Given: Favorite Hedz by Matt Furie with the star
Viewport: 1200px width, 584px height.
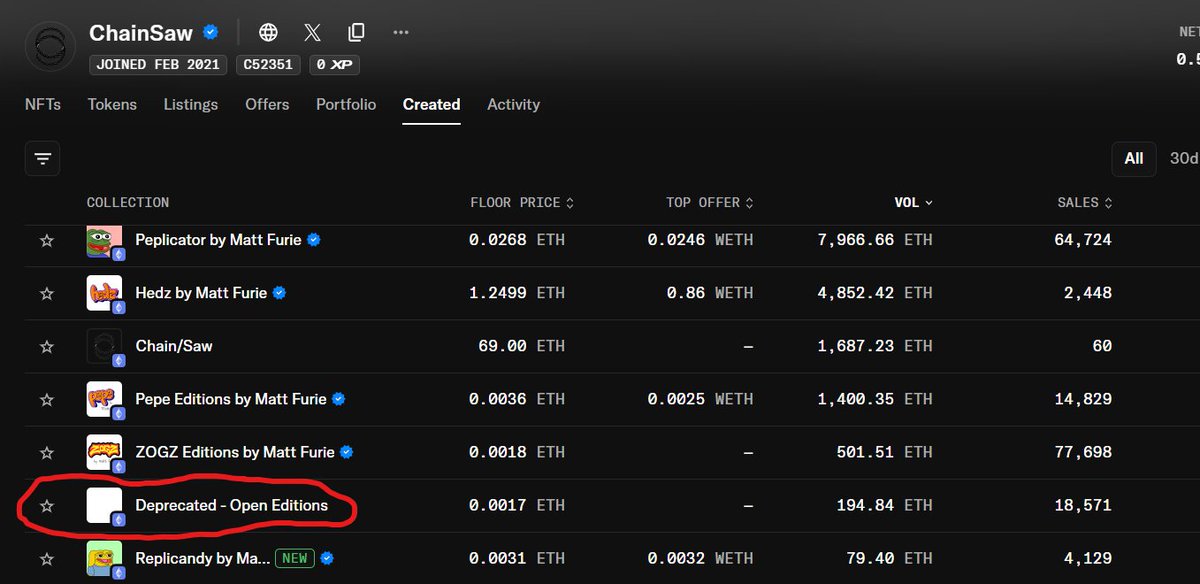Looking at the screenshot, I should 46,293.
